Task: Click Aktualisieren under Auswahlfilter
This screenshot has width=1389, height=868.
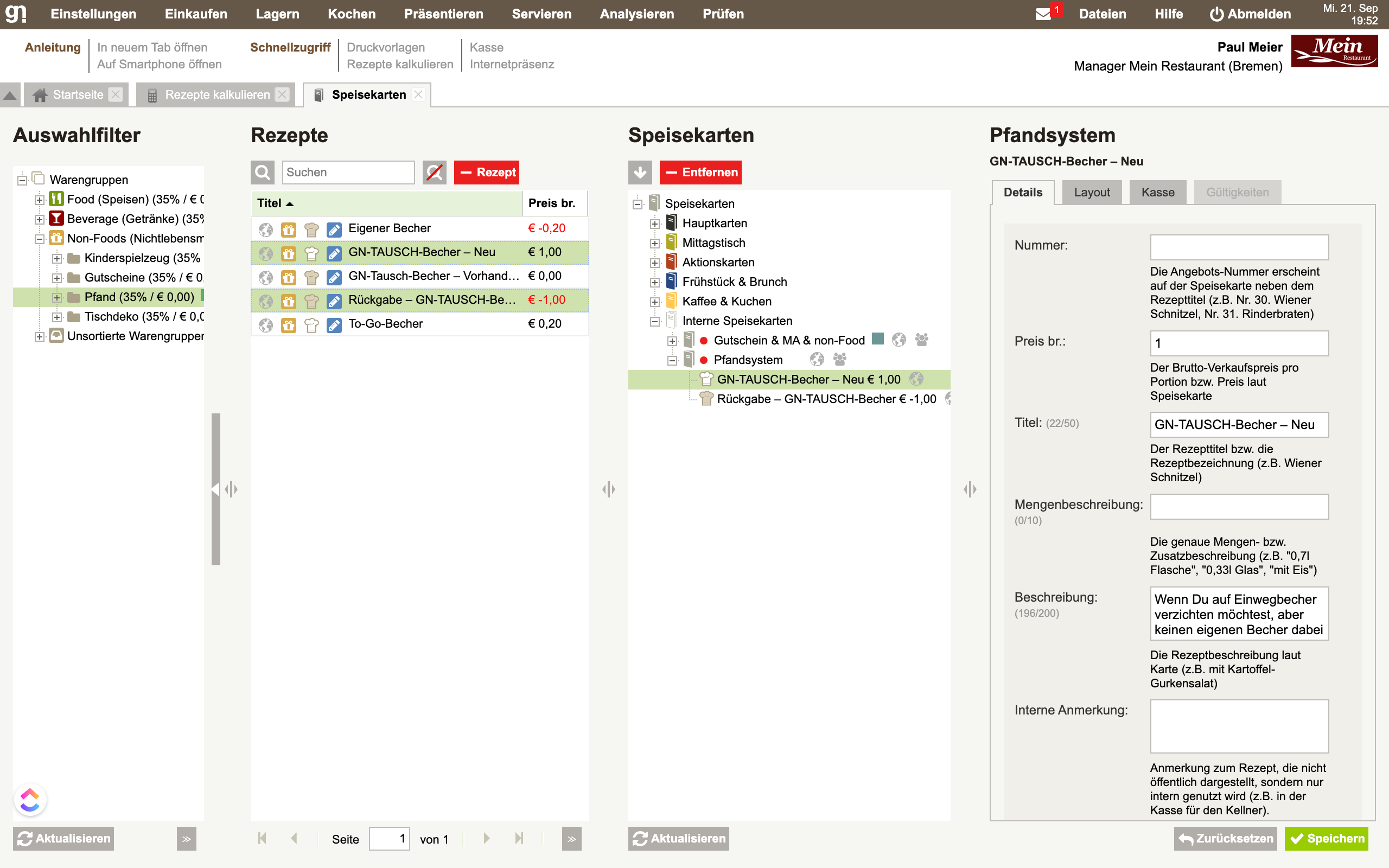Action: point(63,839)
